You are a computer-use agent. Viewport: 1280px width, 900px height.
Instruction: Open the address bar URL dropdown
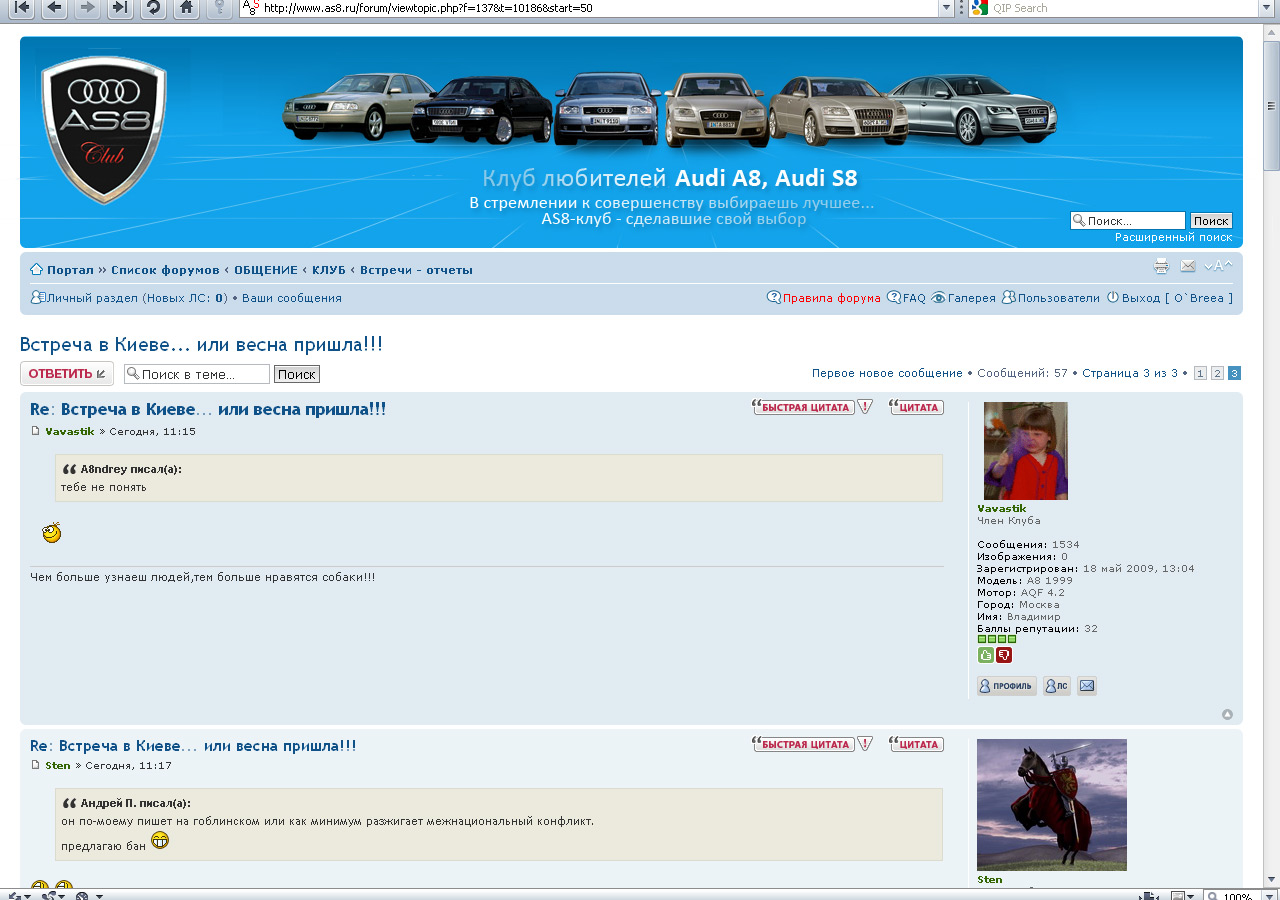click(x=946, y=8)
